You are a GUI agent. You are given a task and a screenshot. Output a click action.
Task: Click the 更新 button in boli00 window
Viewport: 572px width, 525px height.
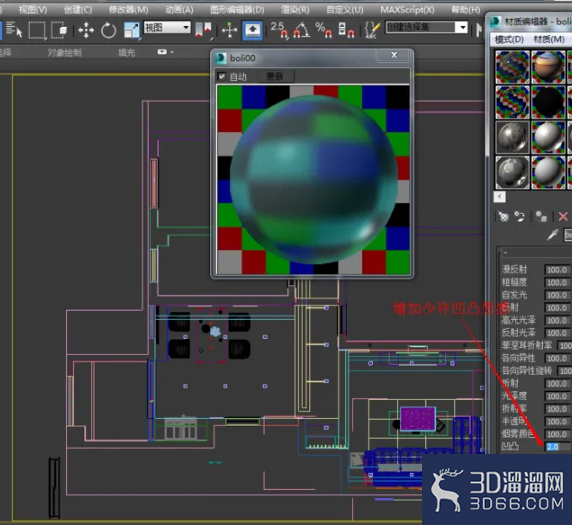point(274,76)
